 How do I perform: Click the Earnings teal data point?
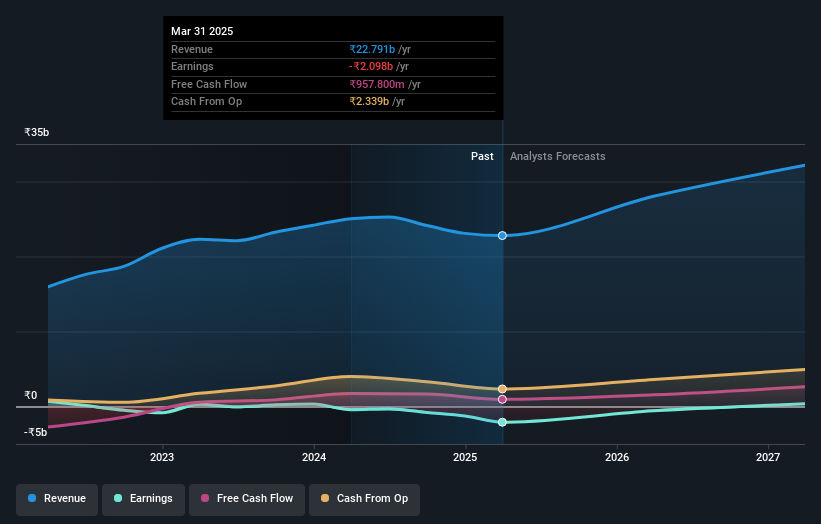pos(502,422)
